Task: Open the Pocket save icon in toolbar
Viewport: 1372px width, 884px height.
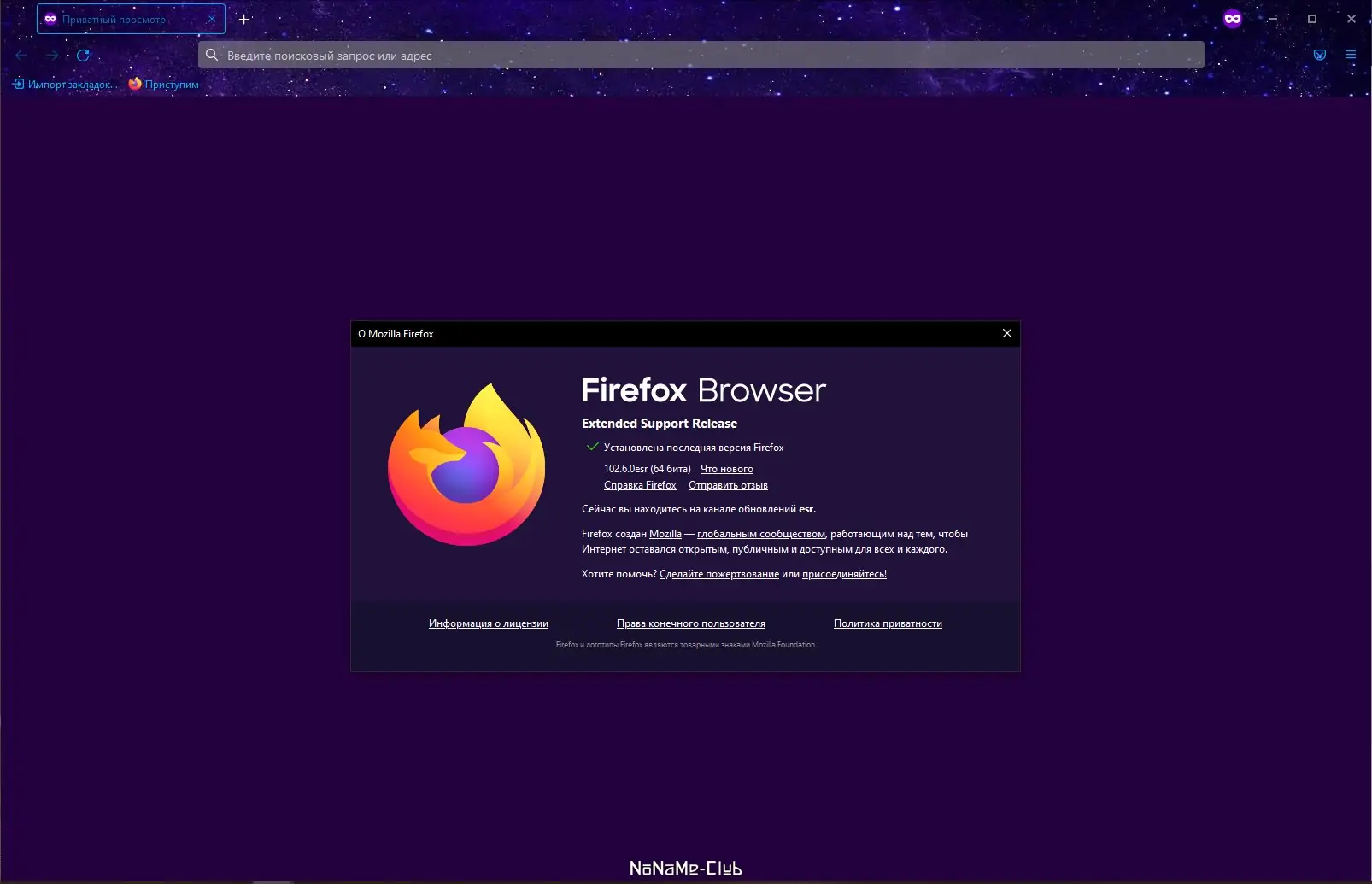Action: (x=1320, y=55)
